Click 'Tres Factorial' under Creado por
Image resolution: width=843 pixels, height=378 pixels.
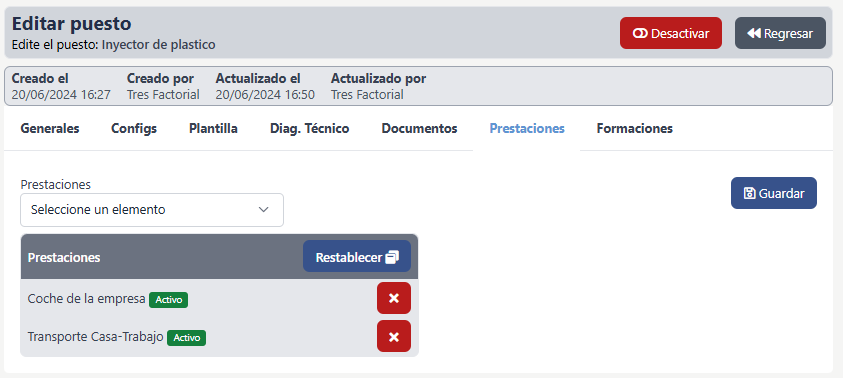pos(163,95)
